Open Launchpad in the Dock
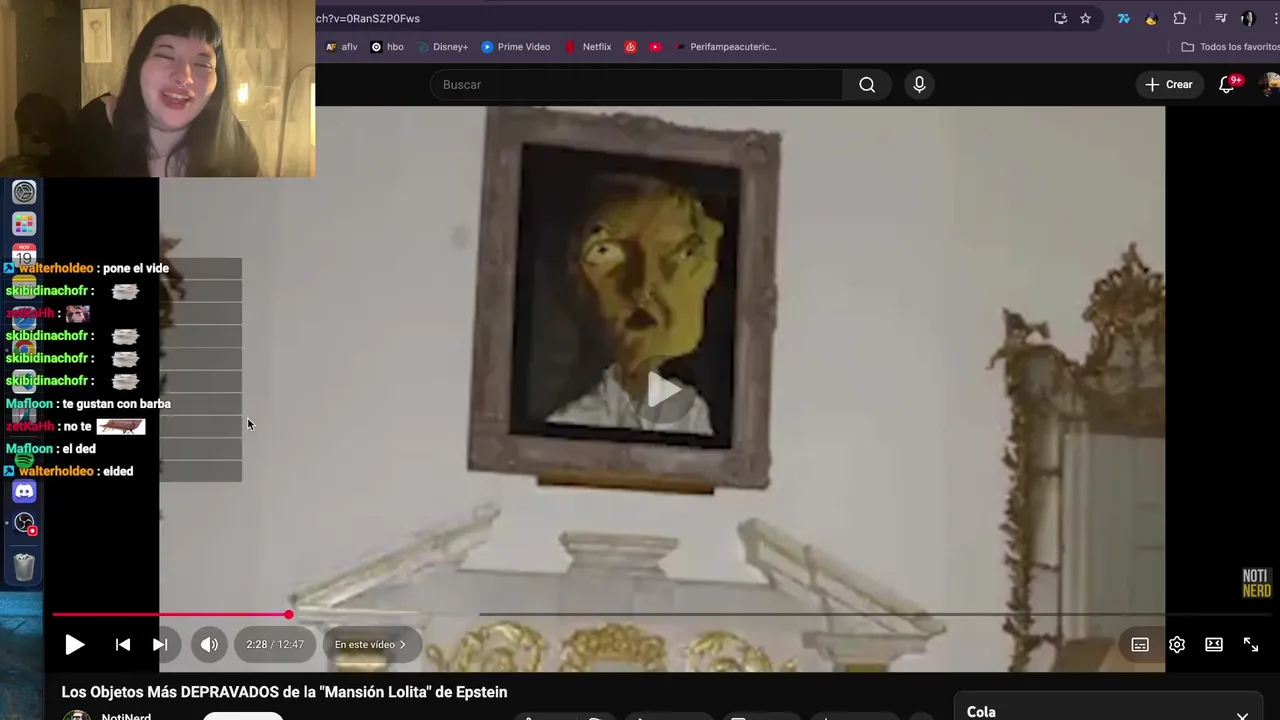Screen dimensions: 1280x720 tap(24, 224)
